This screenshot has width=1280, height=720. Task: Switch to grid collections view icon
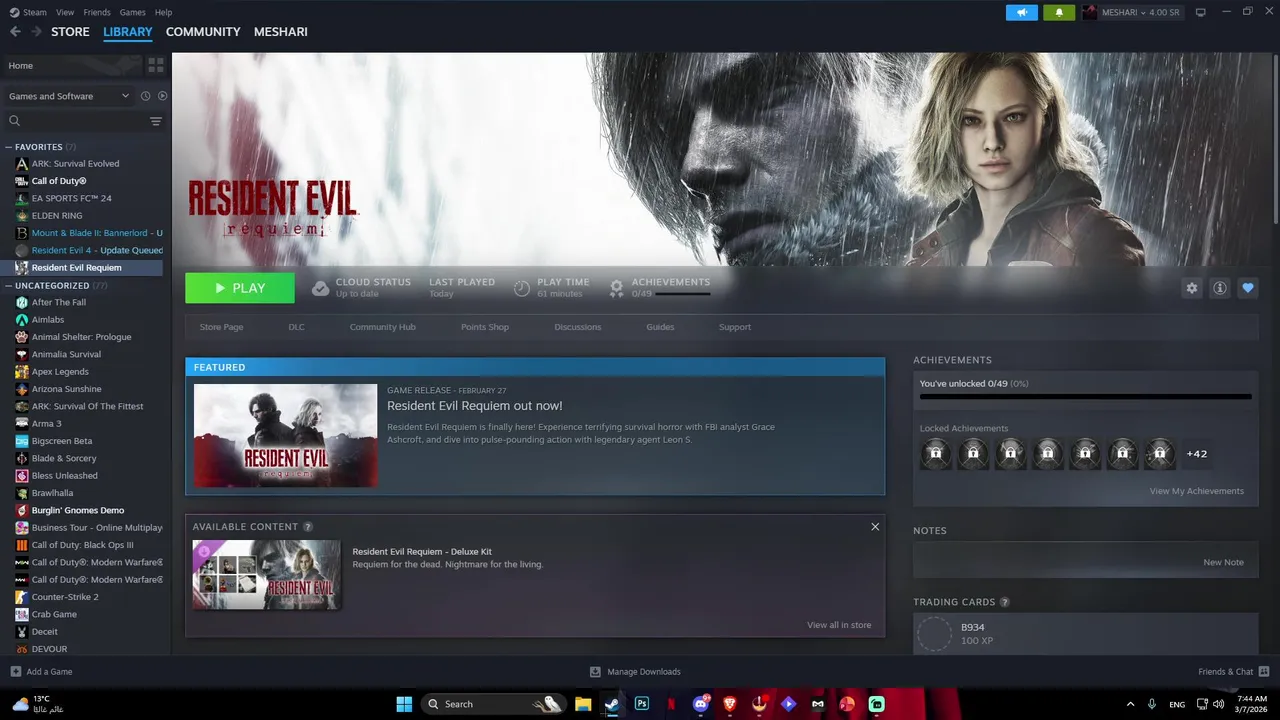pyautogui.click(x=155, y=65)
